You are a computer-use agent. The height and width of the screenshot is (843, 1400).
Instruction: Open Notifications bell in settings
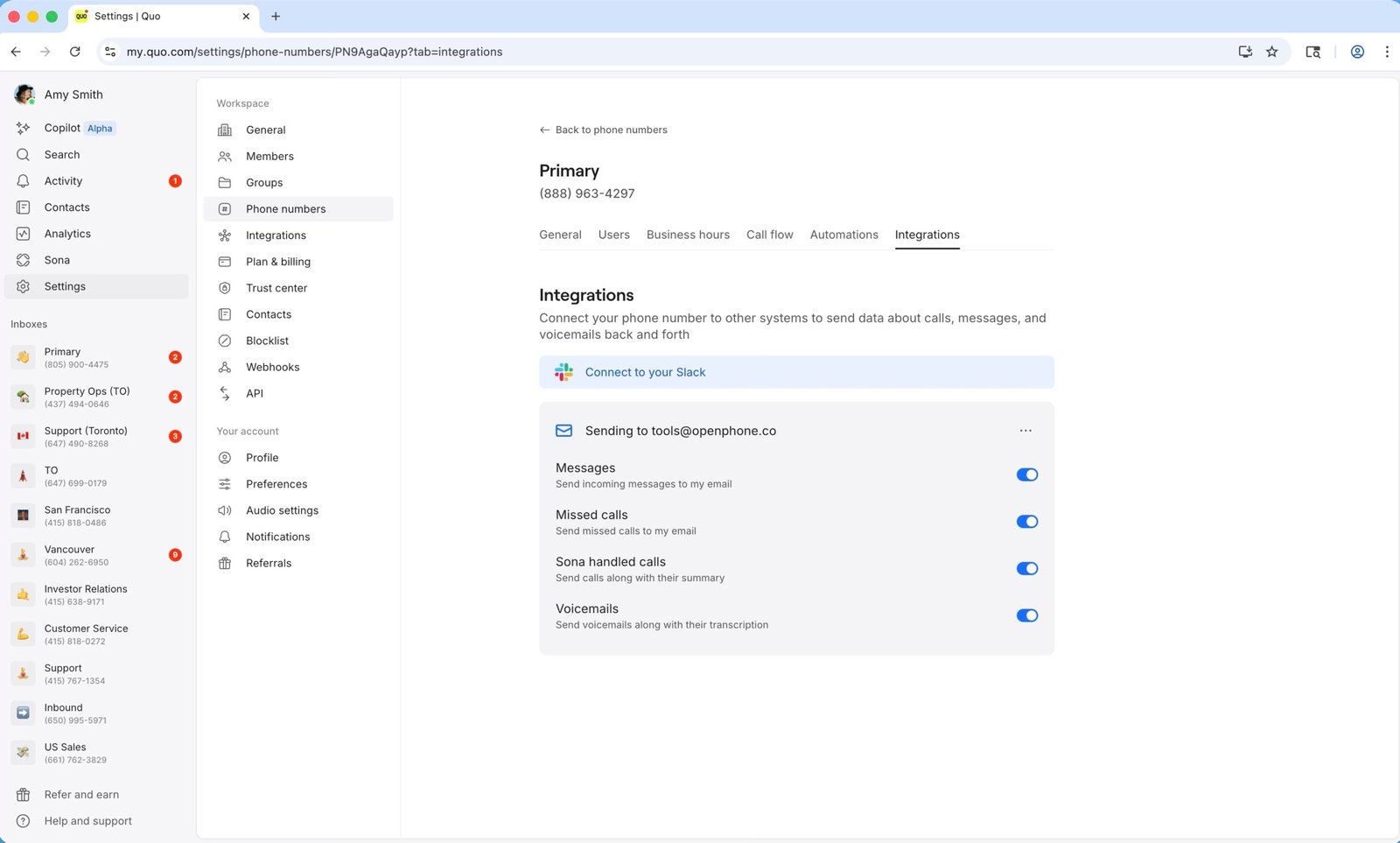click(225, 537)
